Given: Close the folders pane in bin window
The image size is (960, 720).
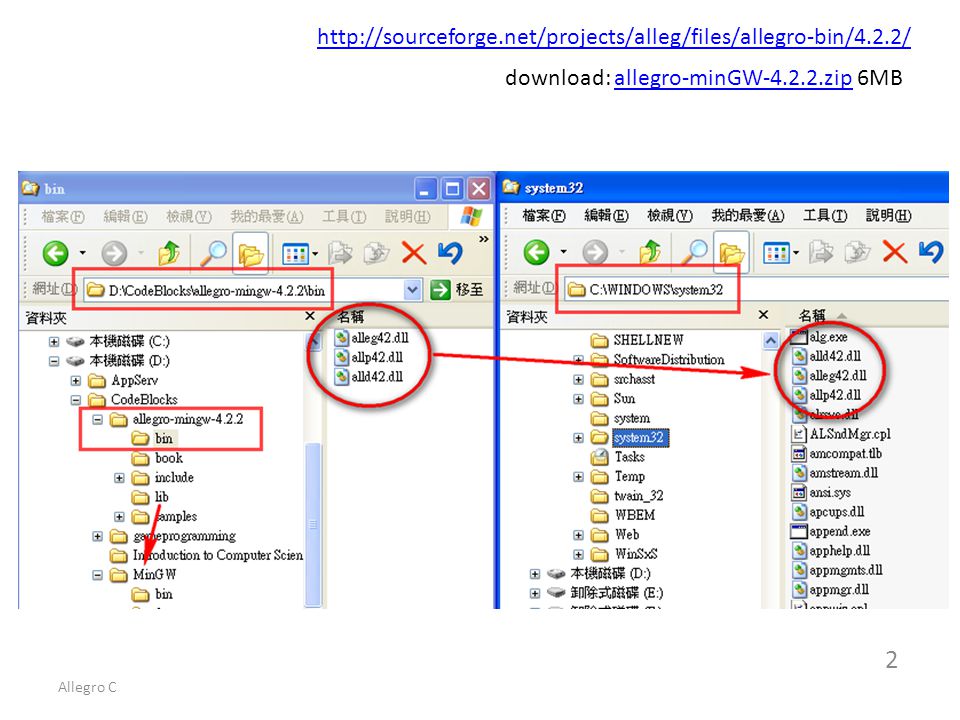Looking at the screenshot, I should (310, 316).
